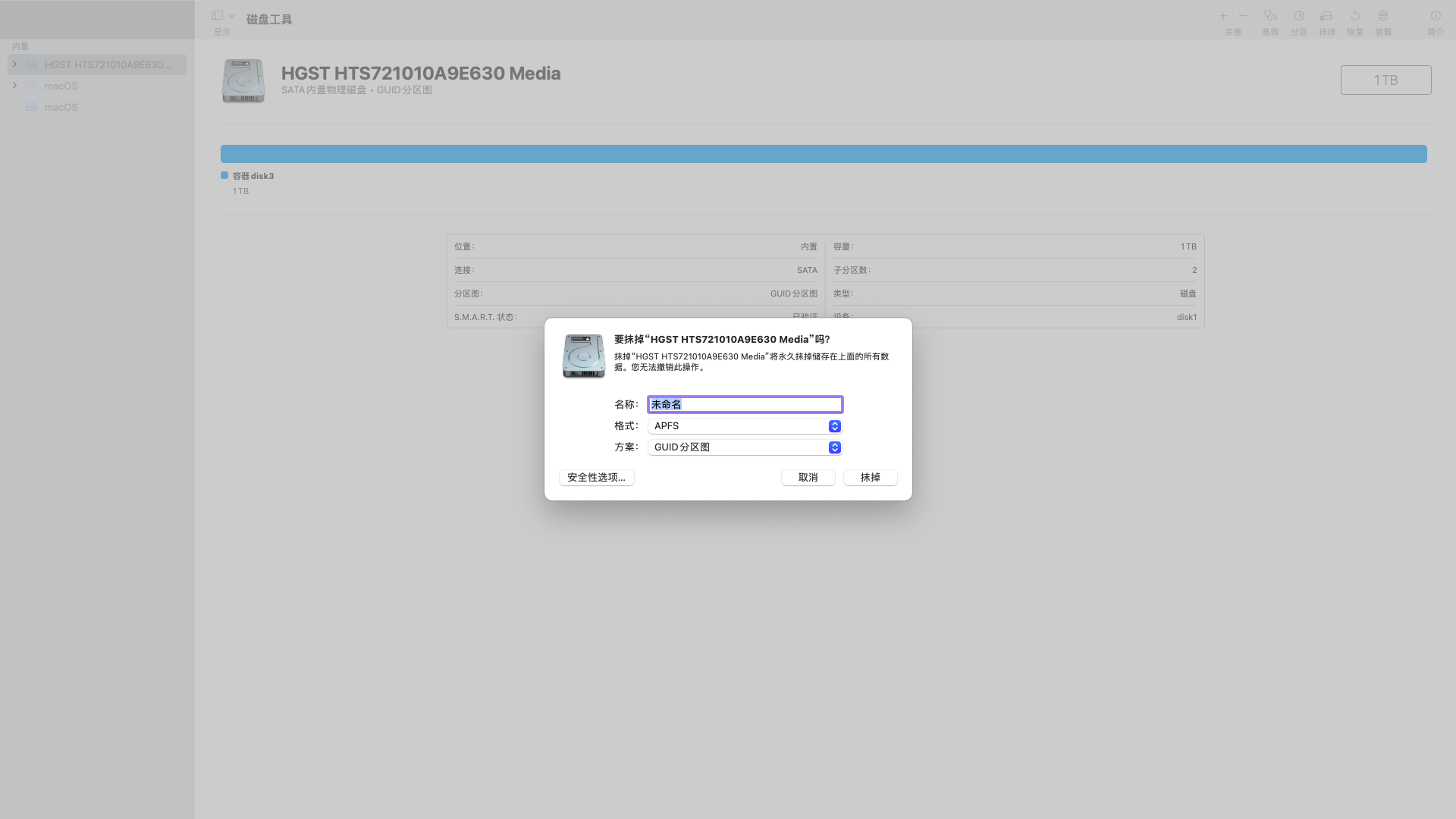
Task: Click the 安全性选项 security options button
Action: point(597,478)
